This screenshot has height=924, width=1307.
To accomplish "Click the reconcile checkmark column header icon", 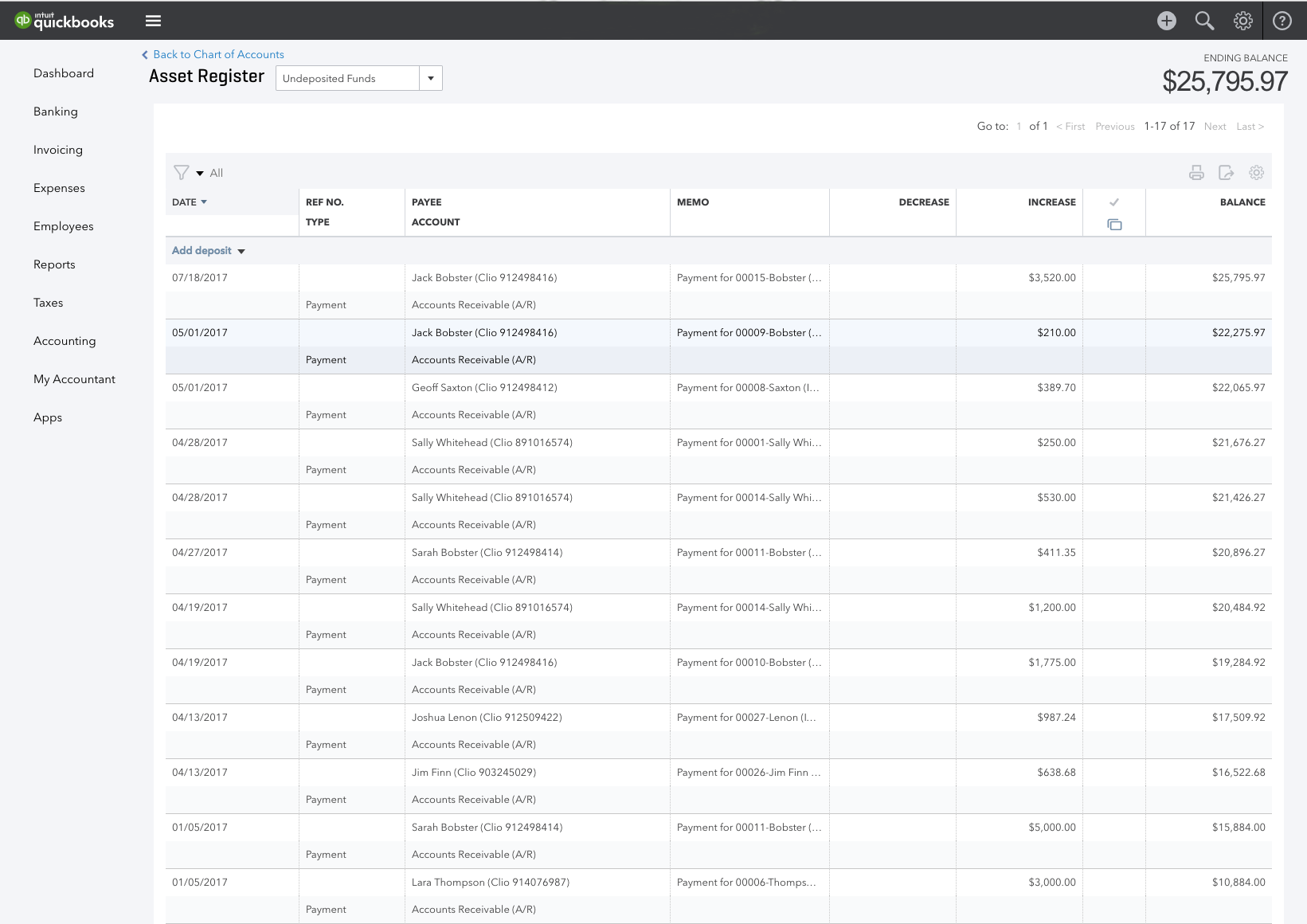I will coord(1114,202).
